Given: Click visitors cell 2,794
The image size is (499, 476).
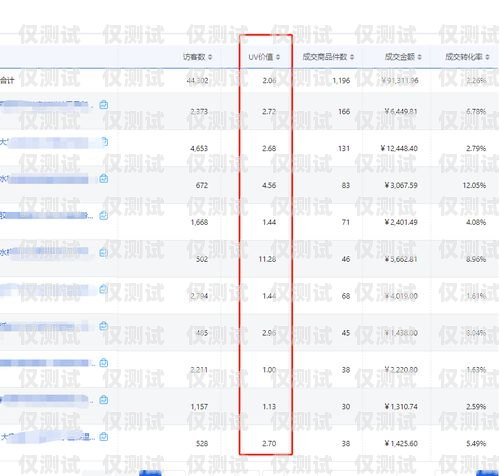Looking at the screenshot, I should pos(199,296).
